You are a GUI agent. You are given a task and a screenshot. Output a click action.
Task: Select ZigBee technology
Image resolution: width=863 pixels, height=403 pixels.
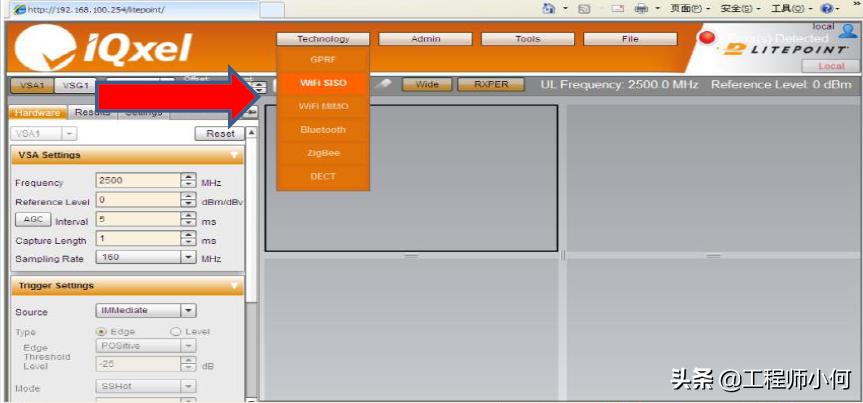tap(323, 153)
